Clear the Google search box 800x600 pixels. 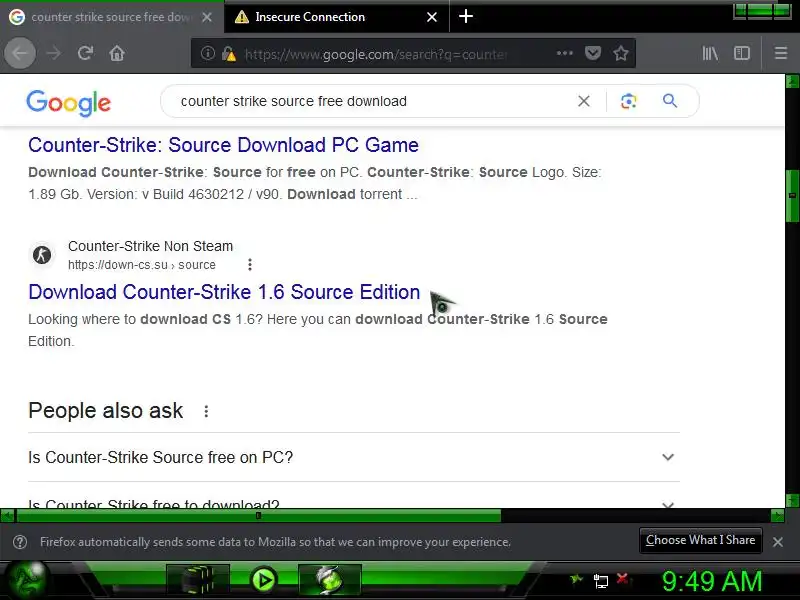584,101
